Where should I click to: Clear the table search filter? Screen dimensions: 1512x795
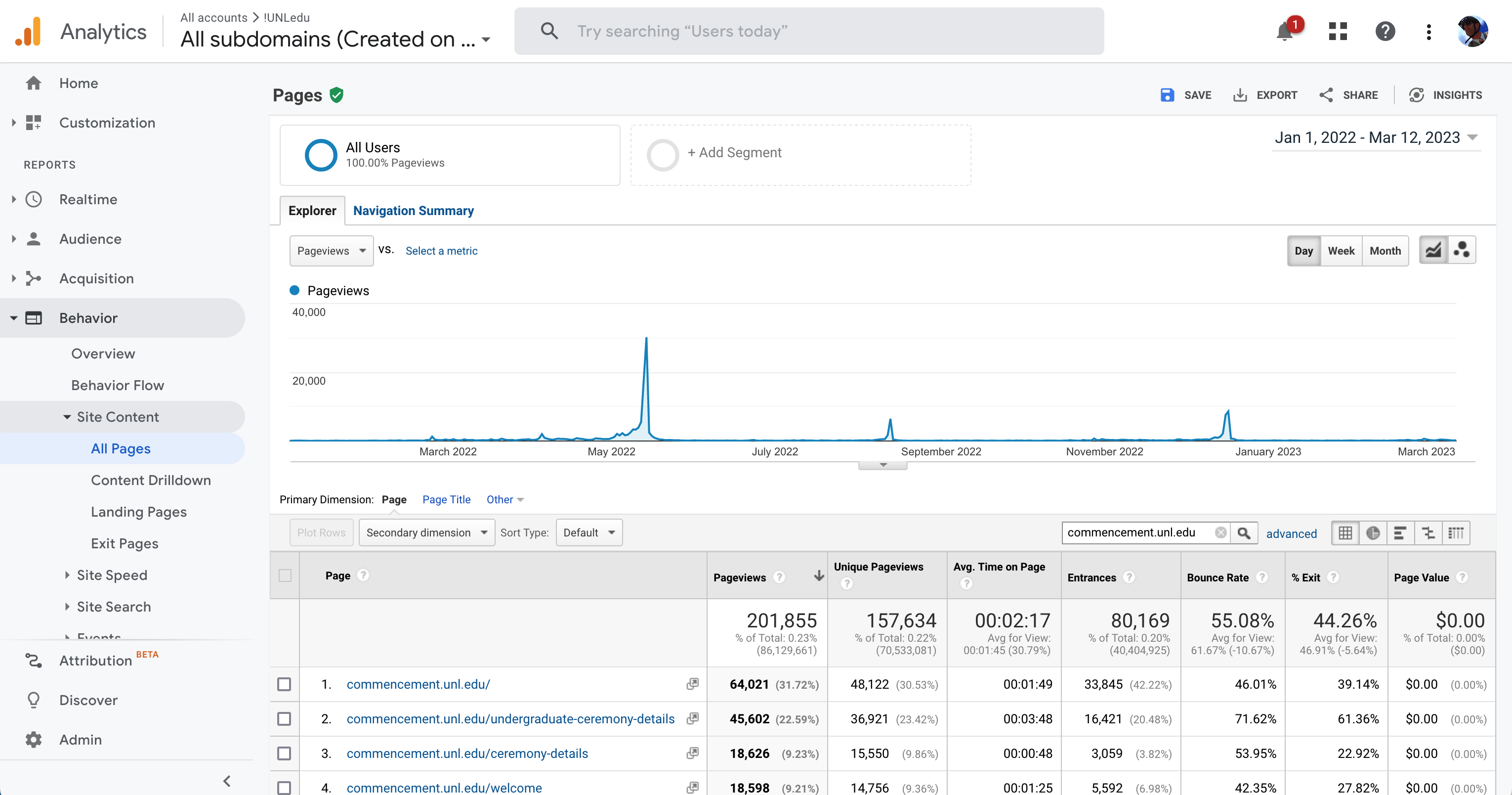[1220, 532]
